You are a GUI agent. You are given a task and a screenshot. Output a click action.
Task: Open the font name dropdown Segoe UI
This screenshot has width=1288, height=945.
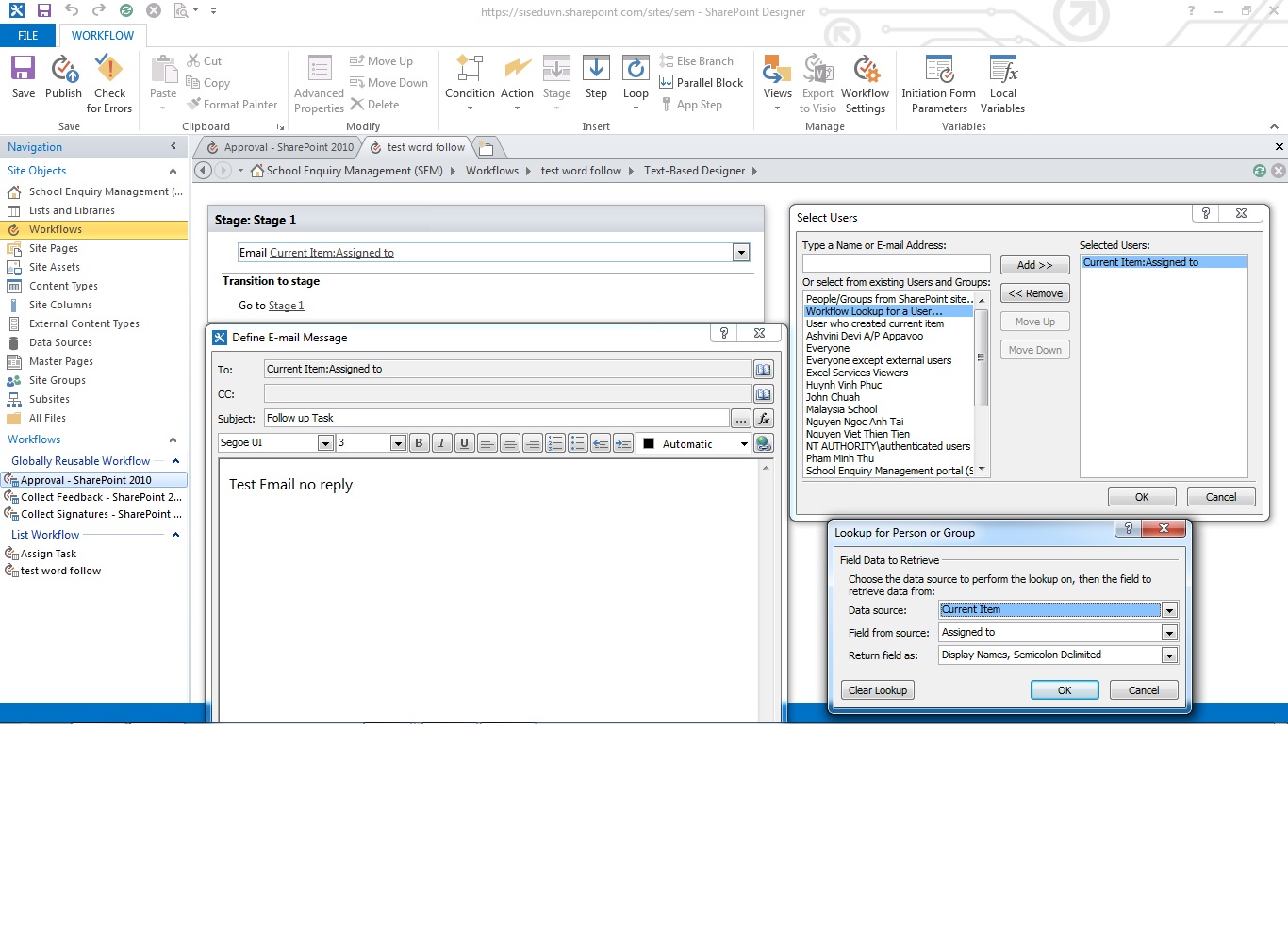tap(325, 443)
